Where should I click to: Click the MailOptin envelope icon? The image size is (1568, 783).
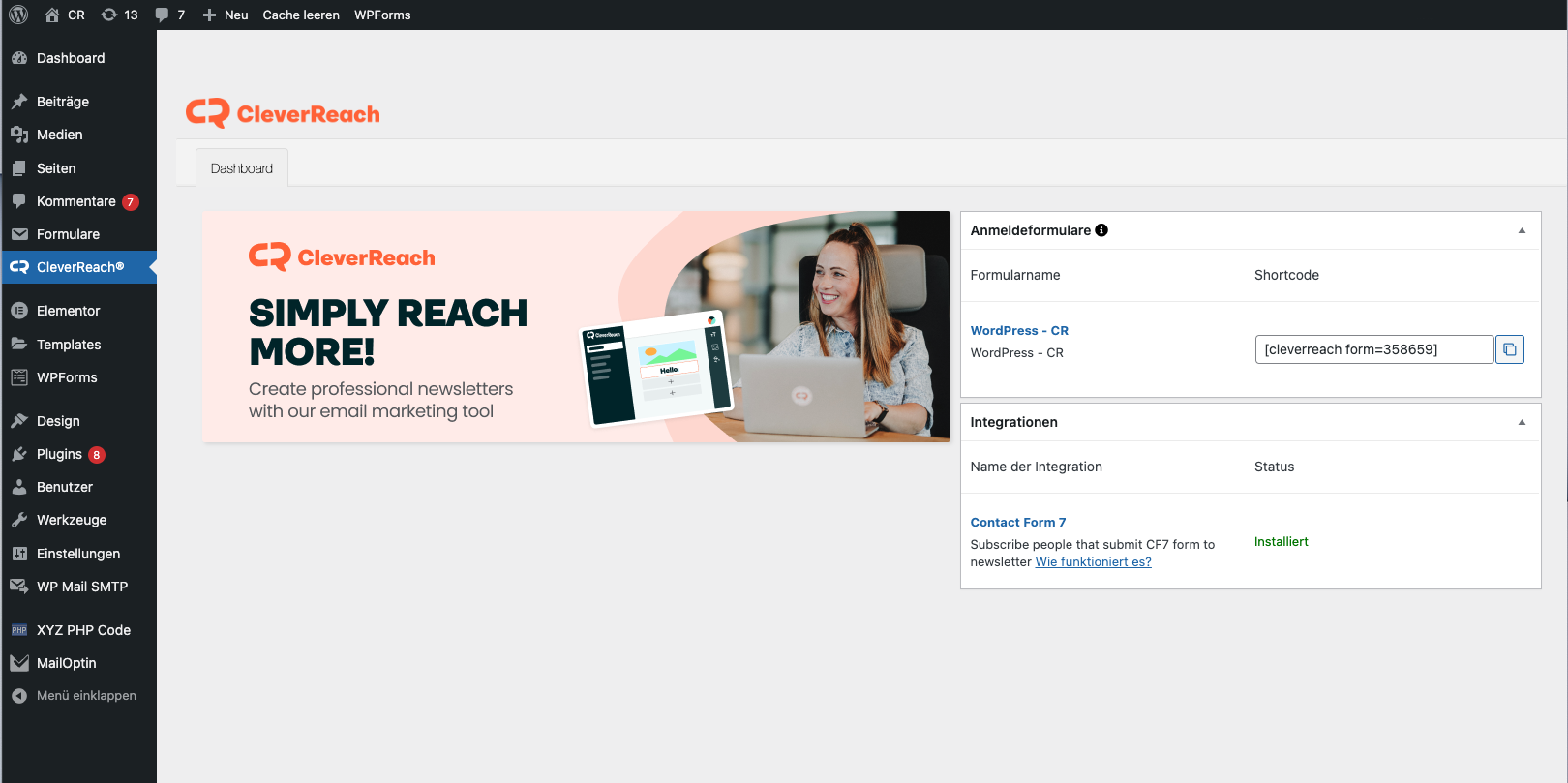coord(19,663)
